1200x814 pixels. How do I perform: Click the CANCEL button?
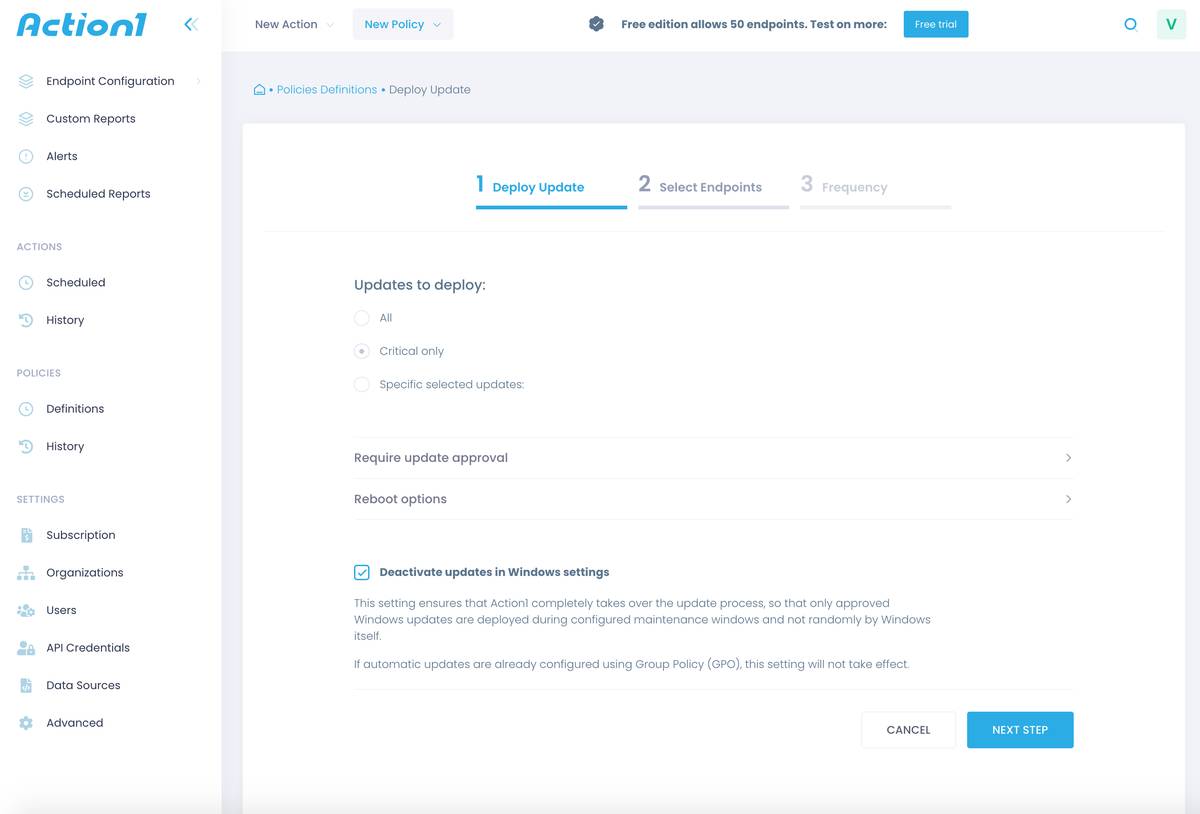click(x=908, y=730)
